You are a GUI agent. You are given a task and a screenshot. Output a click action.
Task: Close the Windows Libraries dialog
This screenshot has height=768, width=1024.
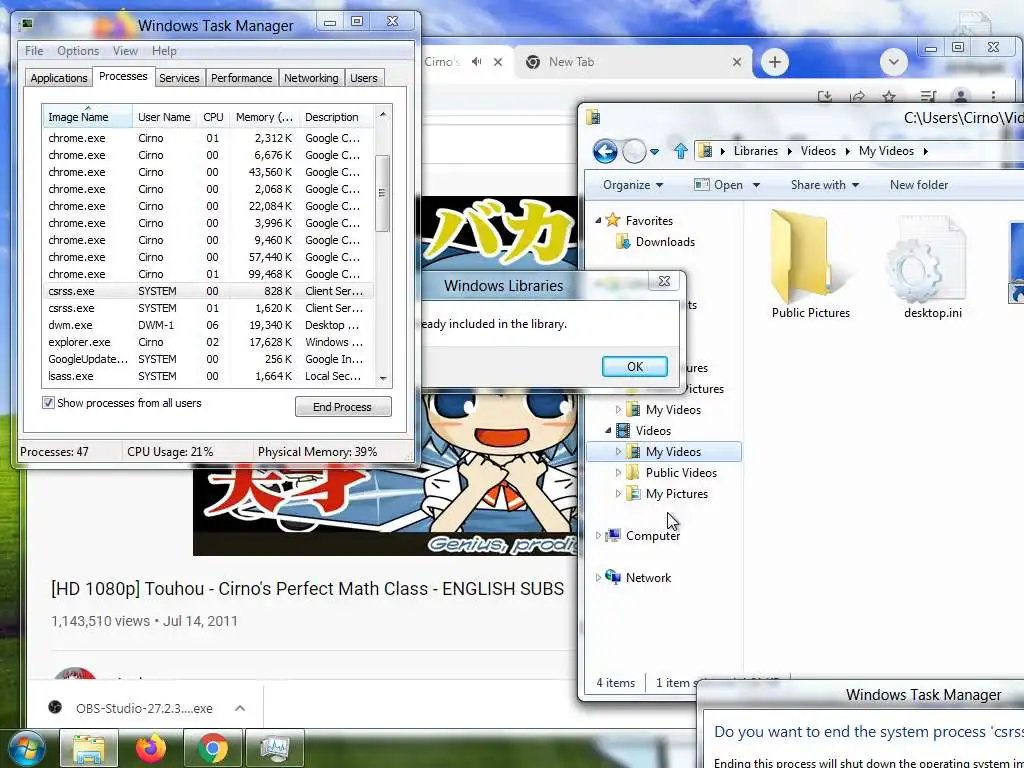pos(664,281)
